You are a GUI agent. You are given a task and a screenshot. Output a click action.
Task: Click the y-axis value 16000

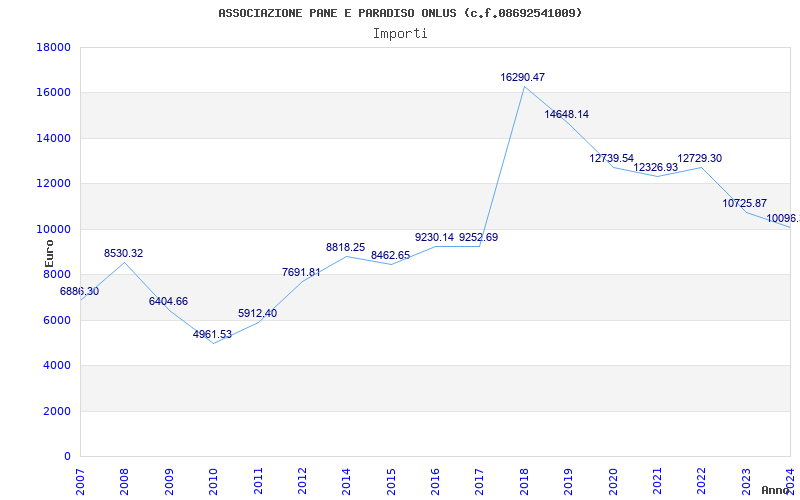[x=54, y=93]
